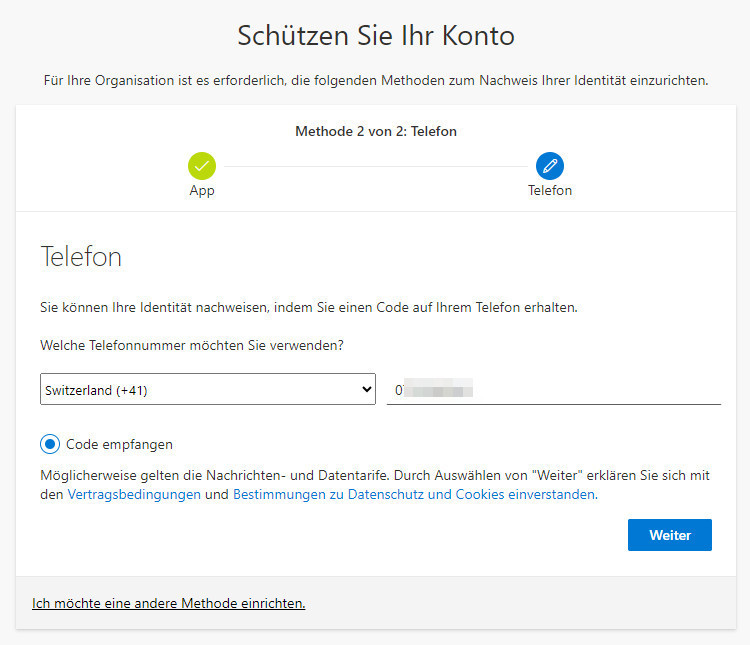Click the progress line between App and Telefon
Viewport: 750px width, 645px height.
click(x=375, y=166)
